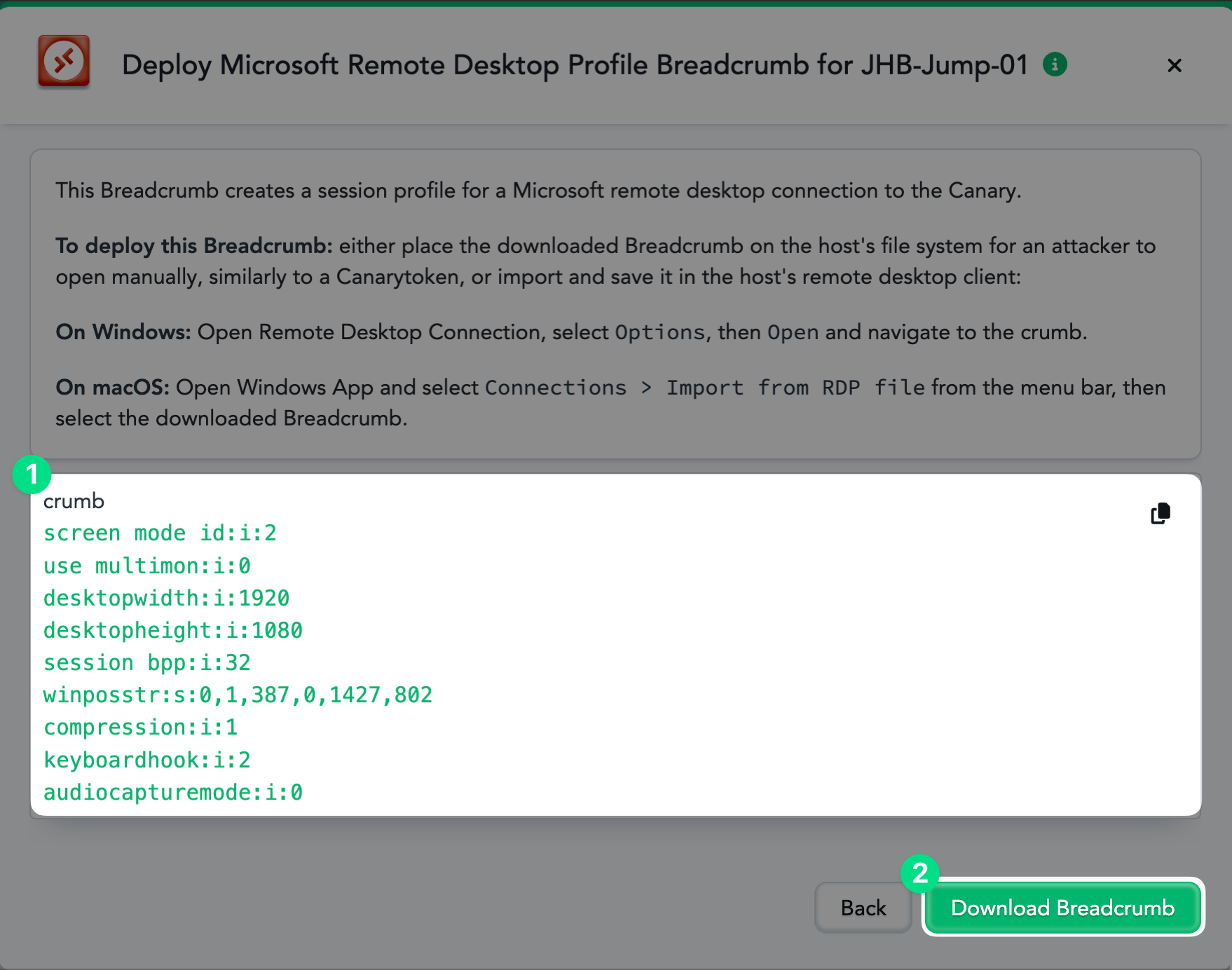Image resolution: width=1232 pixels, height=970 pixels.
Task: Click the 'Import from RDP file' code text
Action: (795, 388)
